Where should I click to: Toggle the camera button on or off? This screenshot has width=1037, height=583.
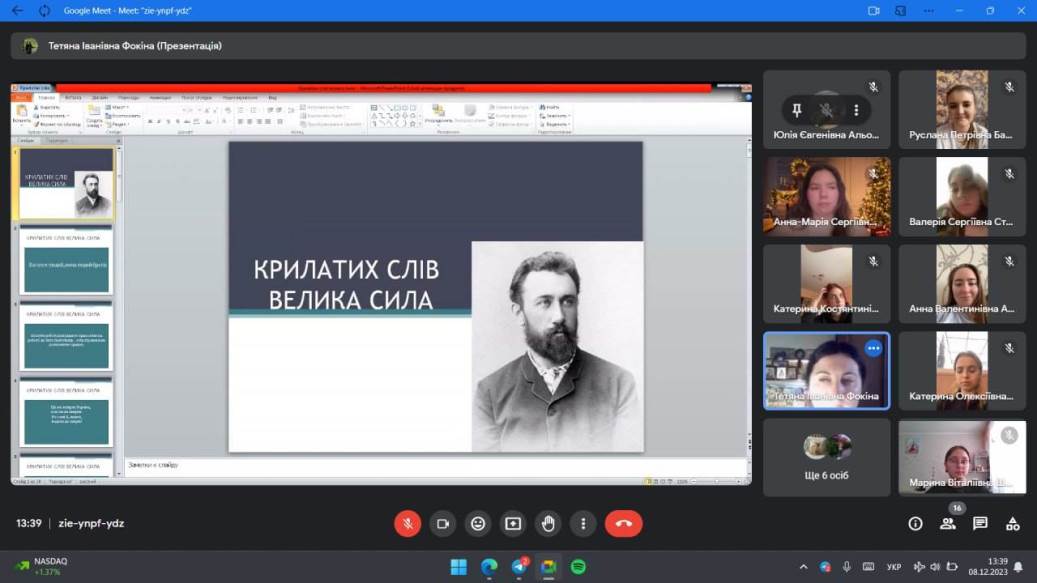(442, 523)
